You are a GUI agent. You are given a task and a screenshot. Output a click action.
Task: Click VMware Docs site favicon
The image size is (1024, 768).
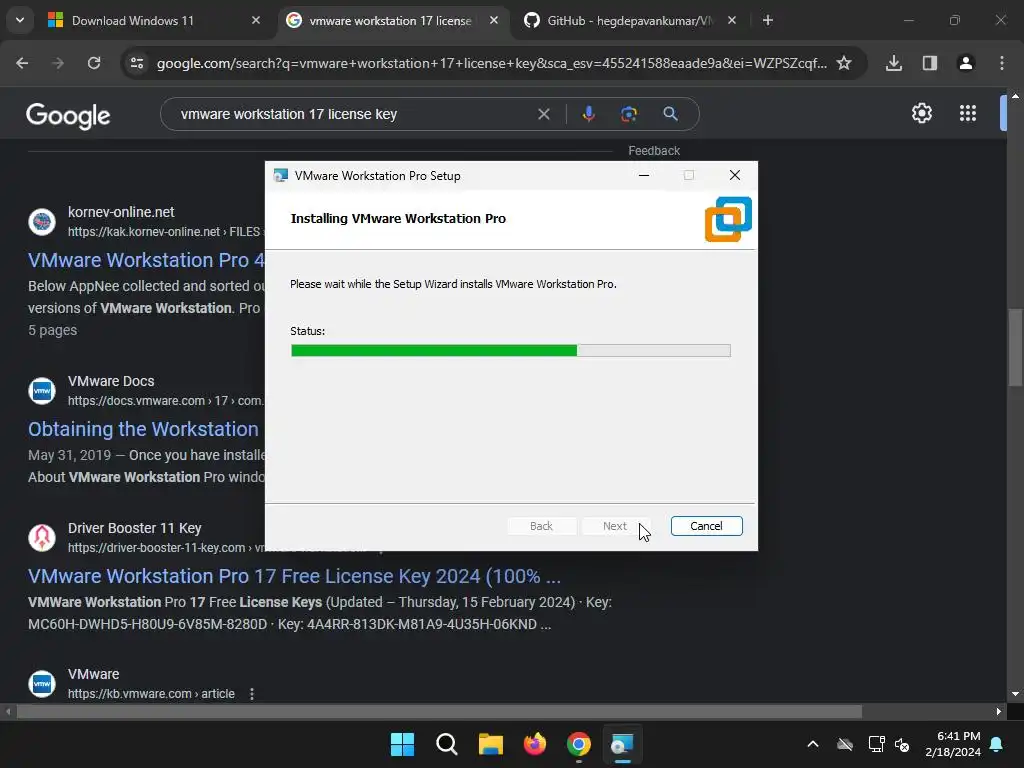[x=42, y=391]
